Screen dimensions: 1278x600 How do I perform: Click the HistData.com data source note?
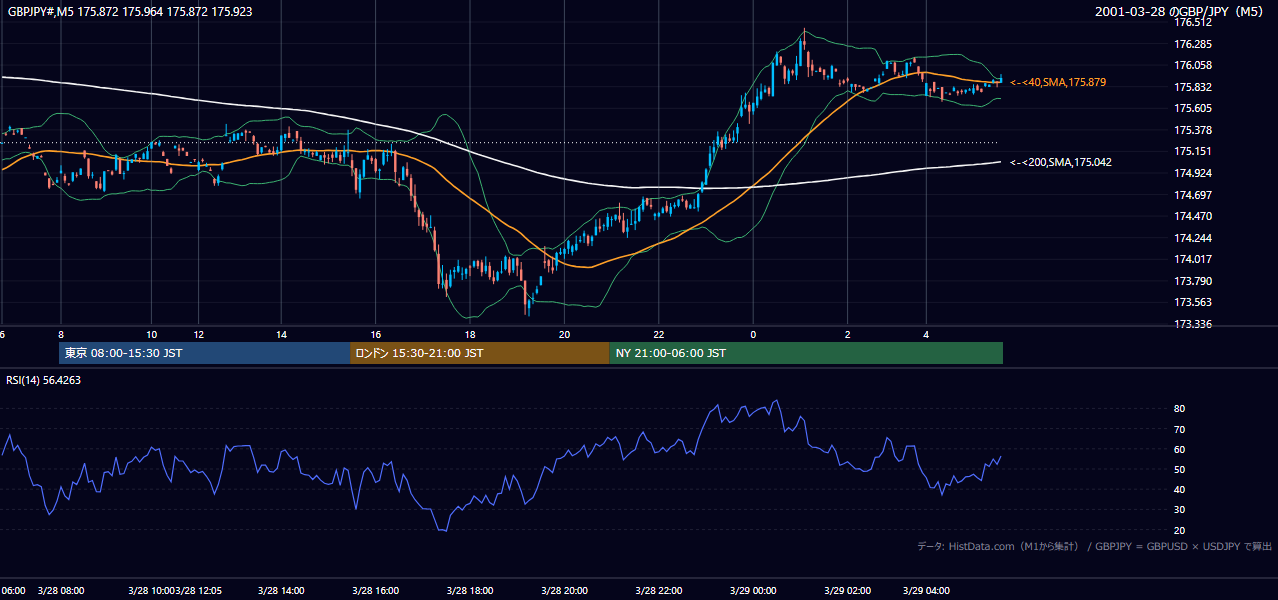(1095, 546)
